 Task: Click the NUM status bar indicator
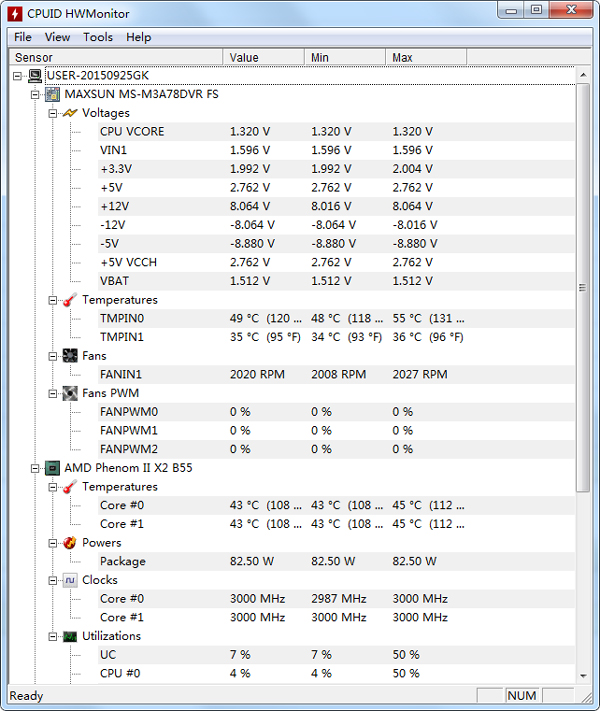click(522, 696)
